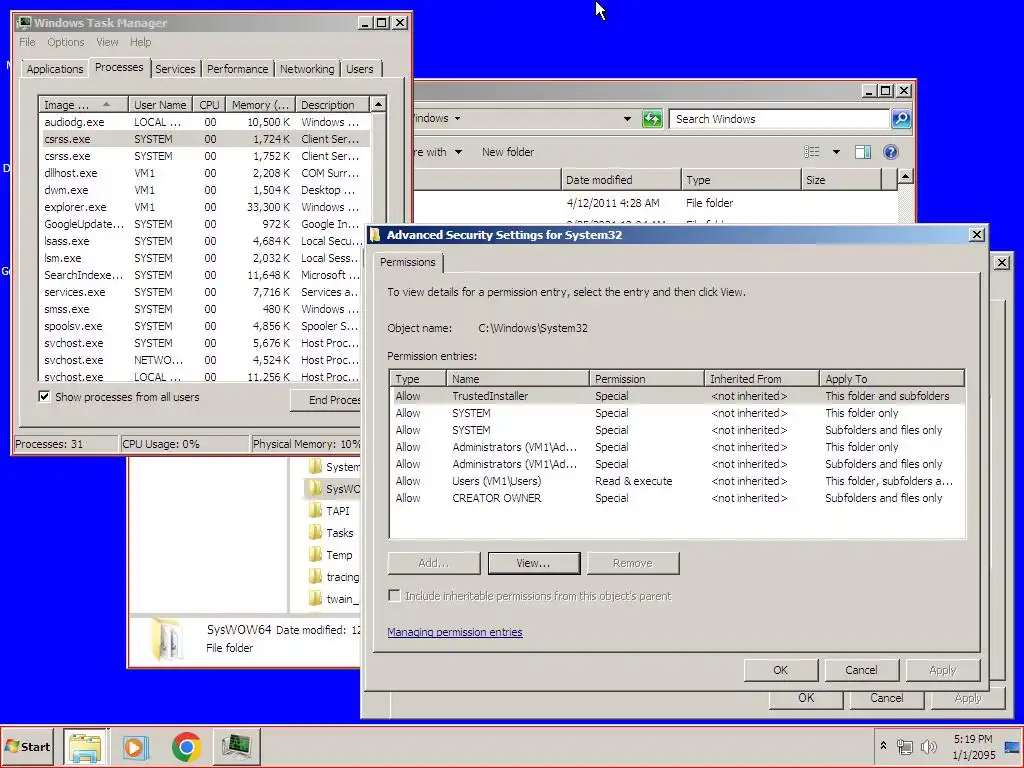
Task: Sort files by Date modified column
Action: pos(620,180)
